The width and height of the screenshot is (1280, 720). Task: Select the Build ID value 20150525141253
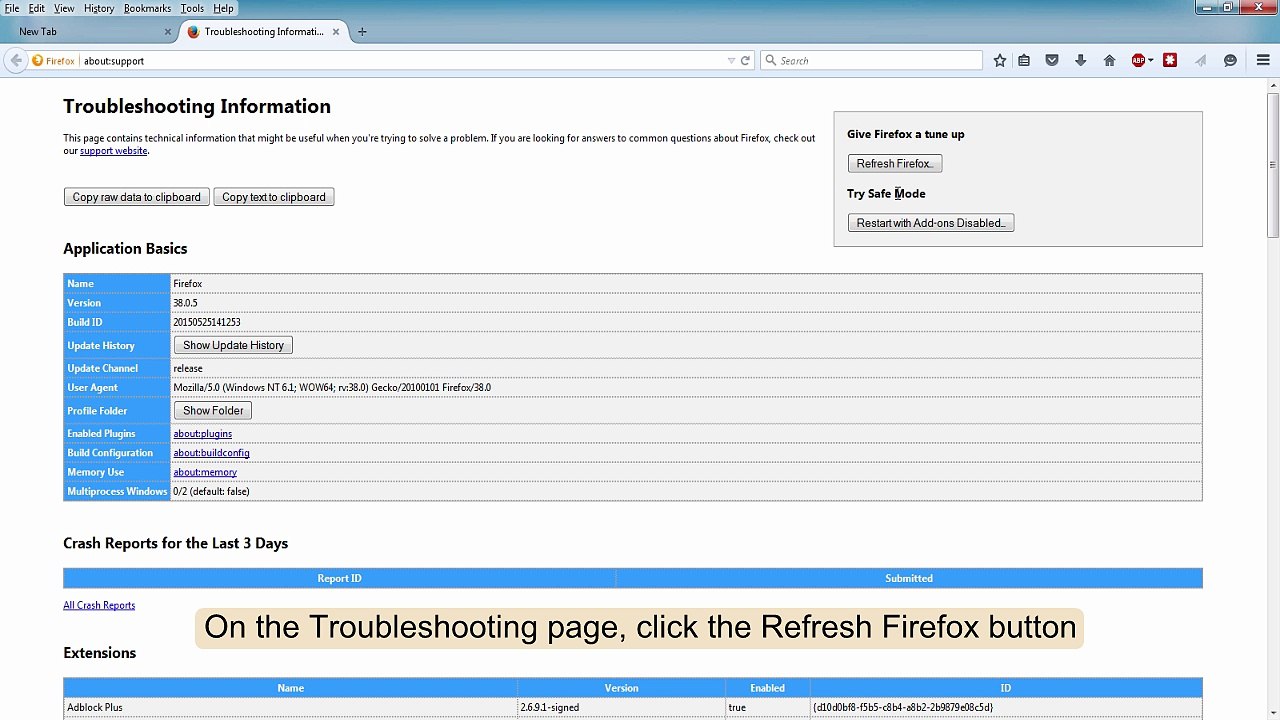[207, 322]
